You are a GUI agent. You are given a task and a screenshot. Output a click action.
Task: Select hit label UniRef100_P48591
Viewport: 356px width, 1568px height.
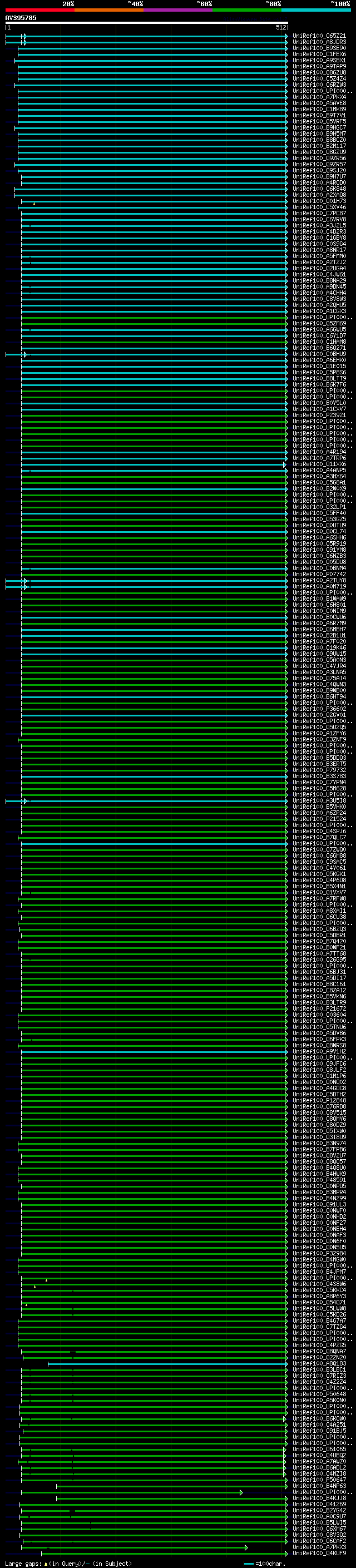click(x=319, y=1180)
